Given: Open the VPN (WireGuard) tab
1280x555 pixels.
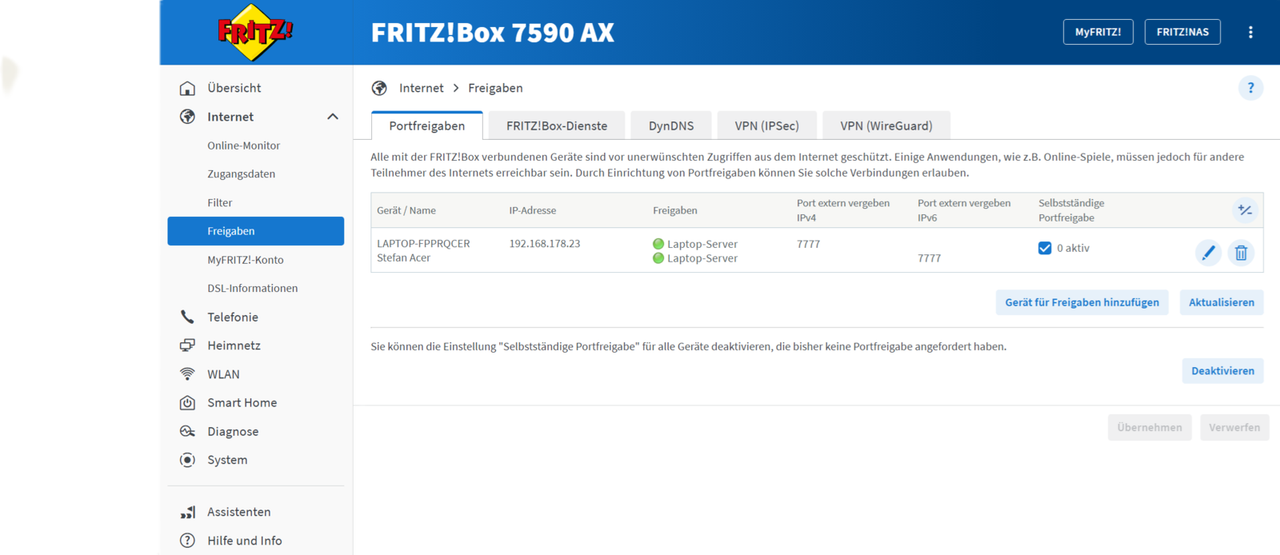Looking at the screenshot, I should pyautogui.click(x=886, y=126).
